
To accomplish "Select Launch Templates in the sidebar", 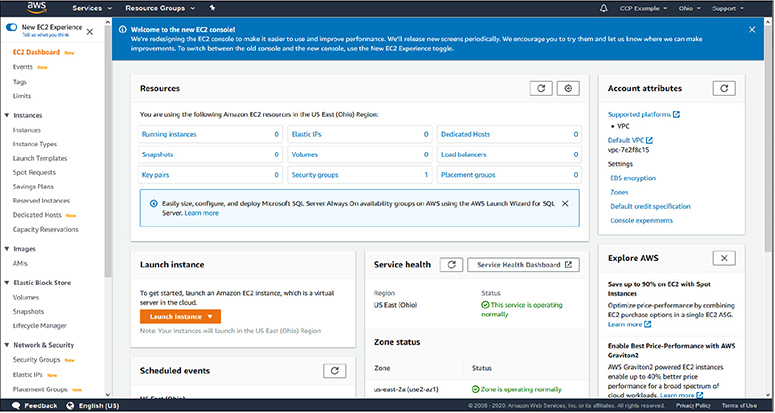I will 40,158.
